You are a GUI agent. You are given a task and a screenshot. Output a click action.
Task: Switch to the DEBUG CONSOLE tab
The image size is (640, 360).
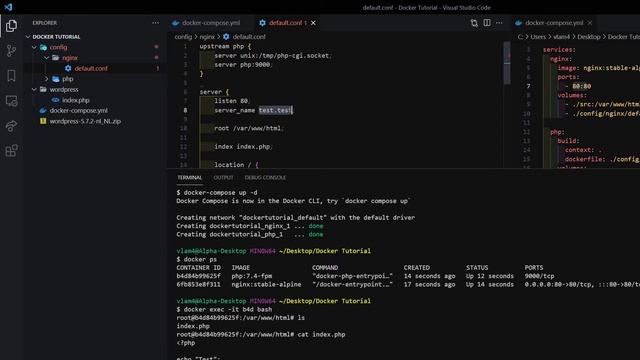[x=265, y=178]
